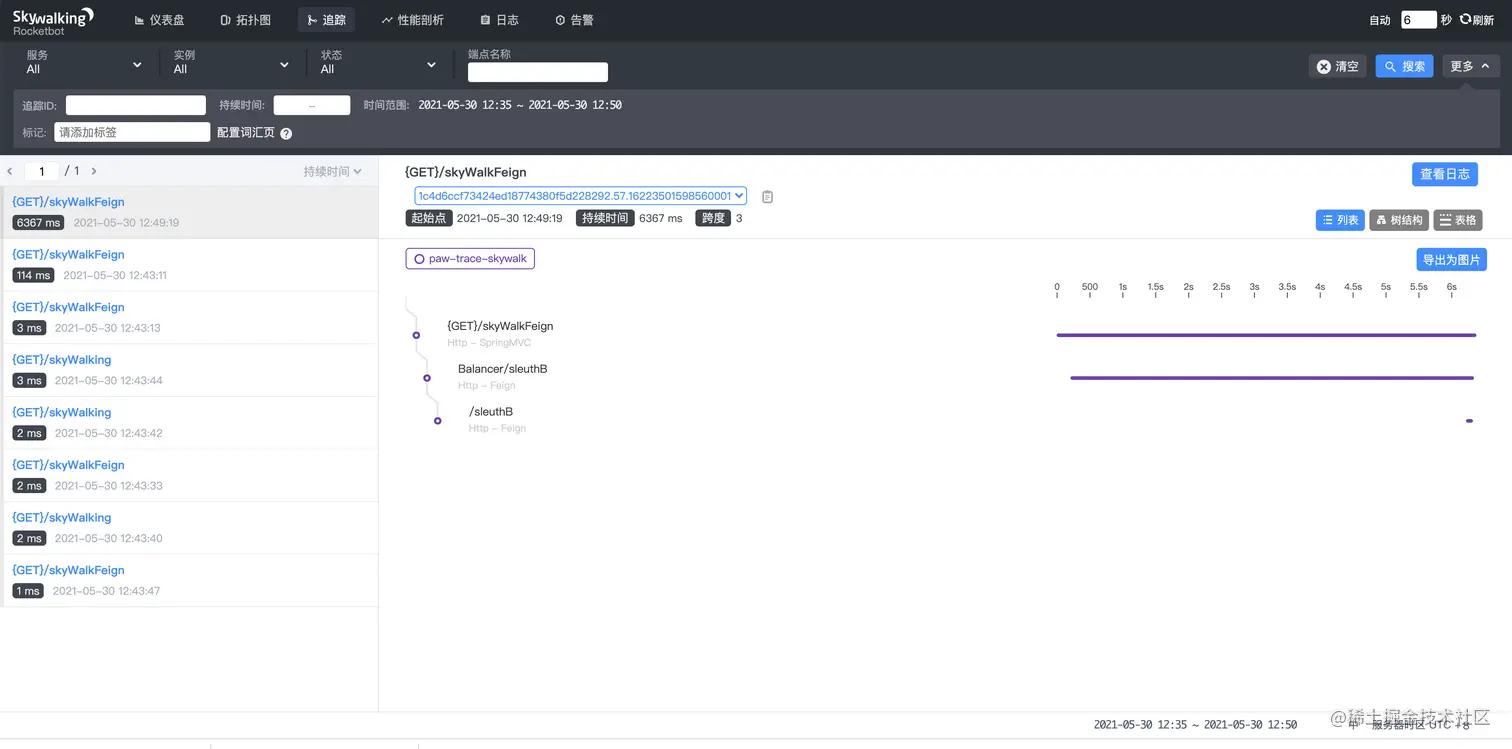Switch to the 拓扑图 topology tab

pyautogui.click(x=245, y=20)
